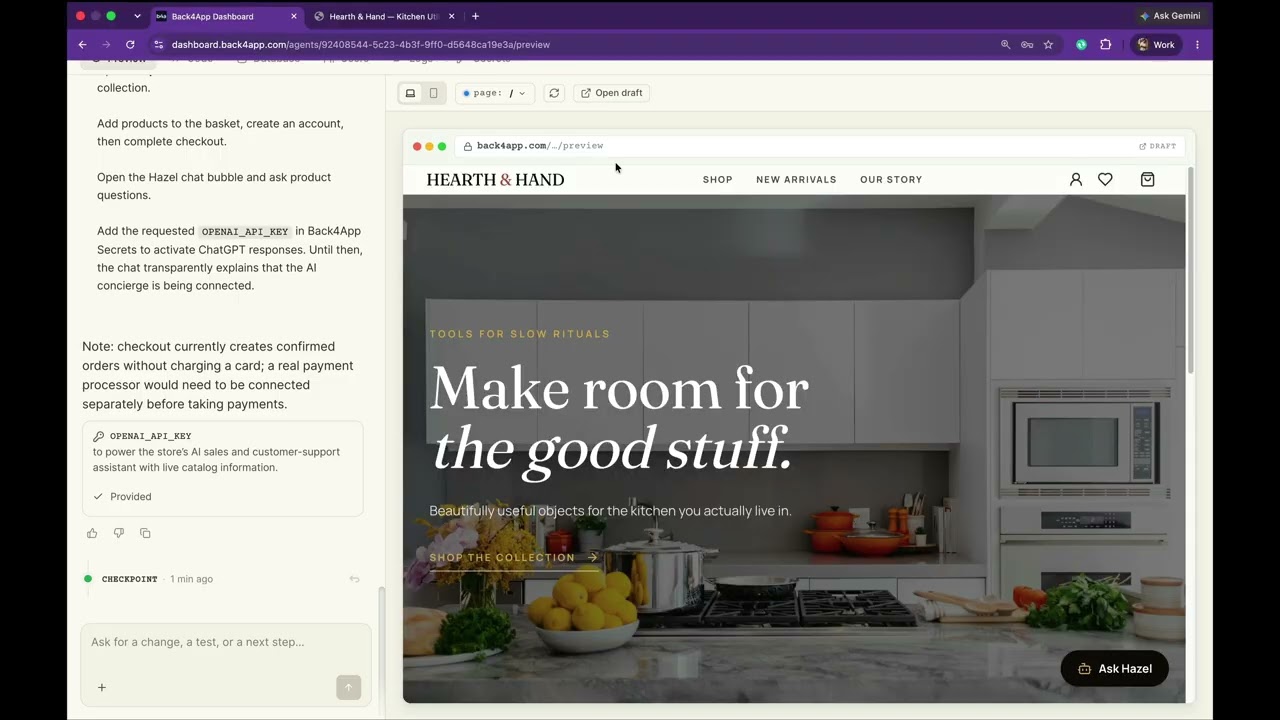Image resolution: width=1280 pixels, height=720 pixels.
Task: Open OUR STORY in store navigation
Action: click(x=891, y=180)
